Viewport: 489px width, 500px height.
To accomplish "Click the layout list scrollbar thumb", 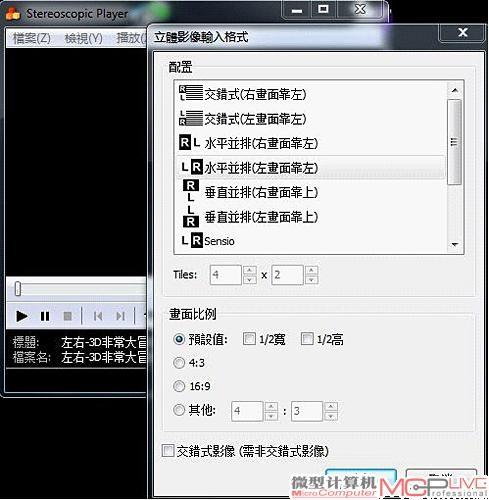I will [x=454, y=142].
